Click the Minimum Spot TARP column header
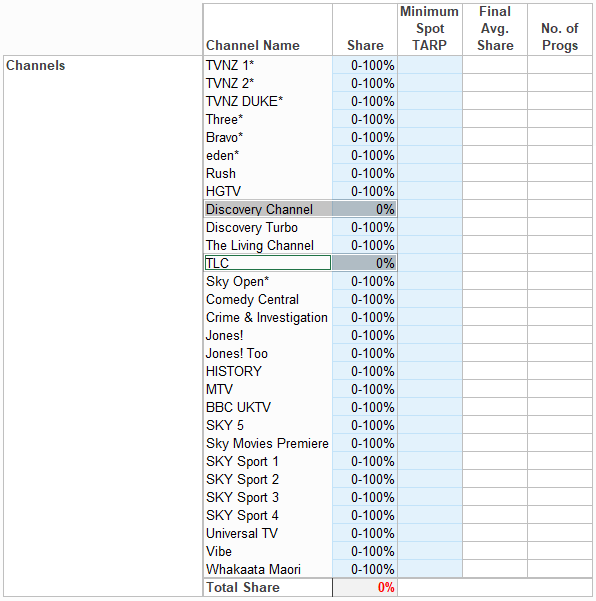The width and height of the screenshot is (596, 601). 430,30
